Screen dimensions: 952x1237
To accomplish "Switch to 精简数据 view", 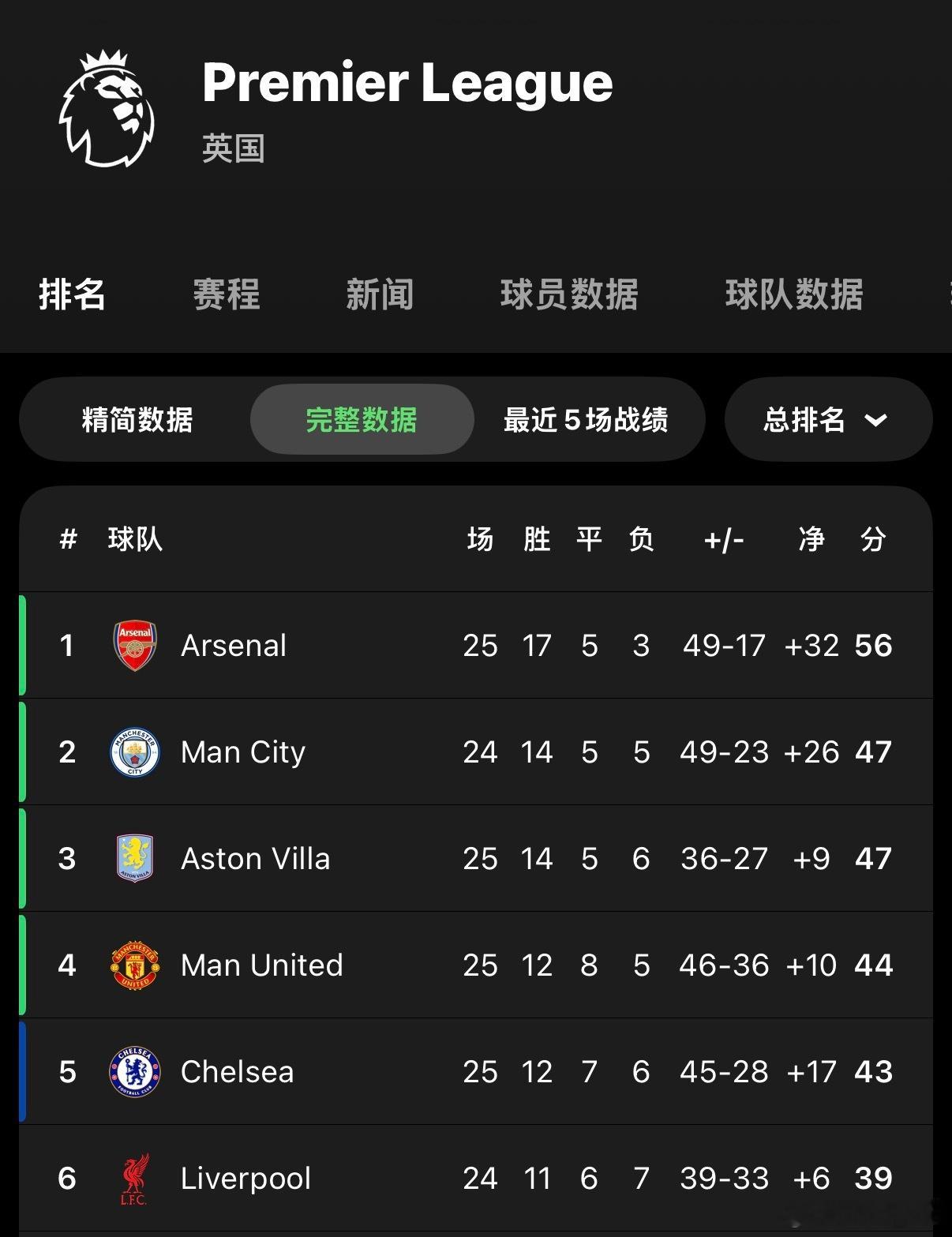I will click(137, 420).
